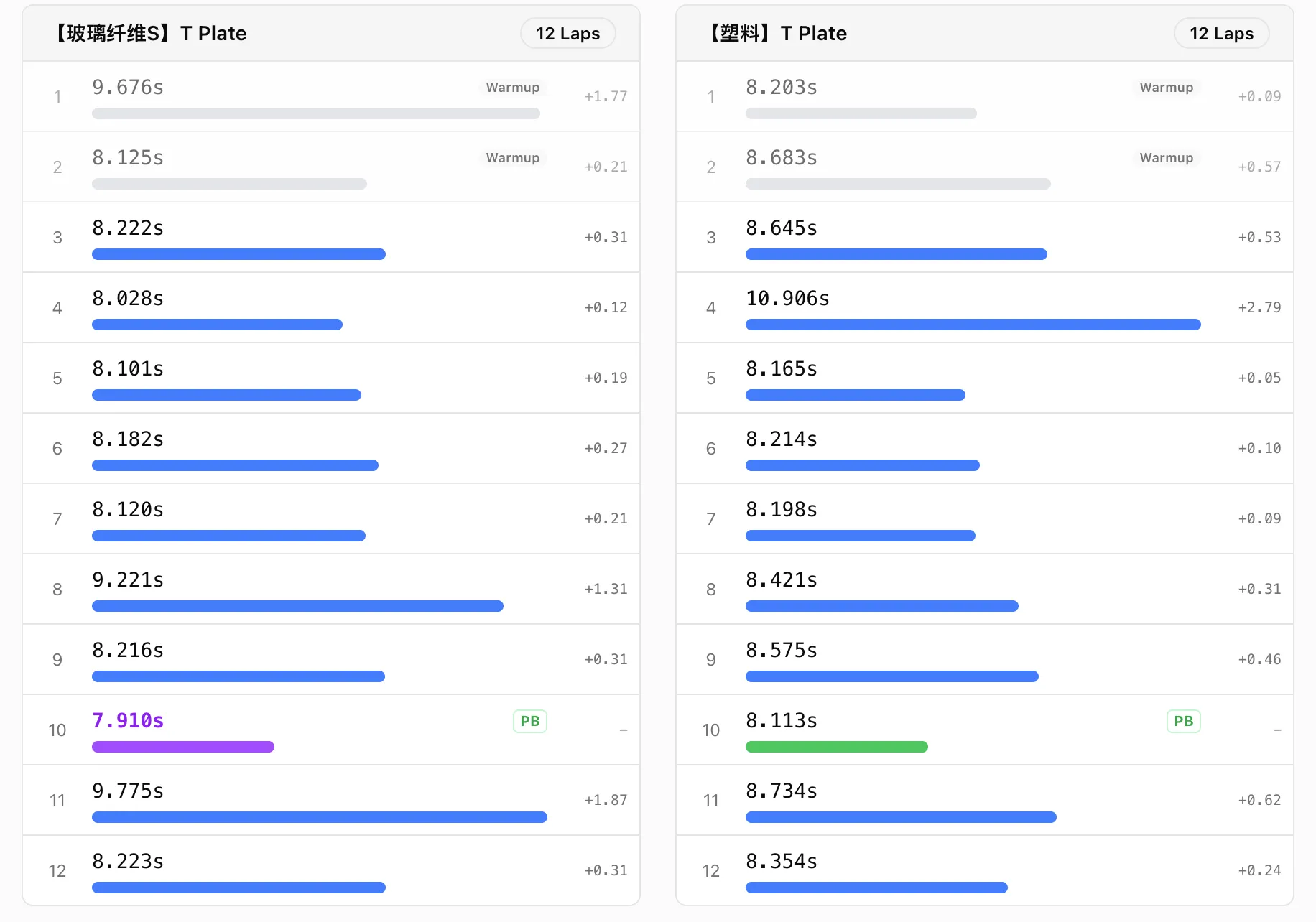Select the 8.354s lap time

pyautogui.click(x=782, y=862)
